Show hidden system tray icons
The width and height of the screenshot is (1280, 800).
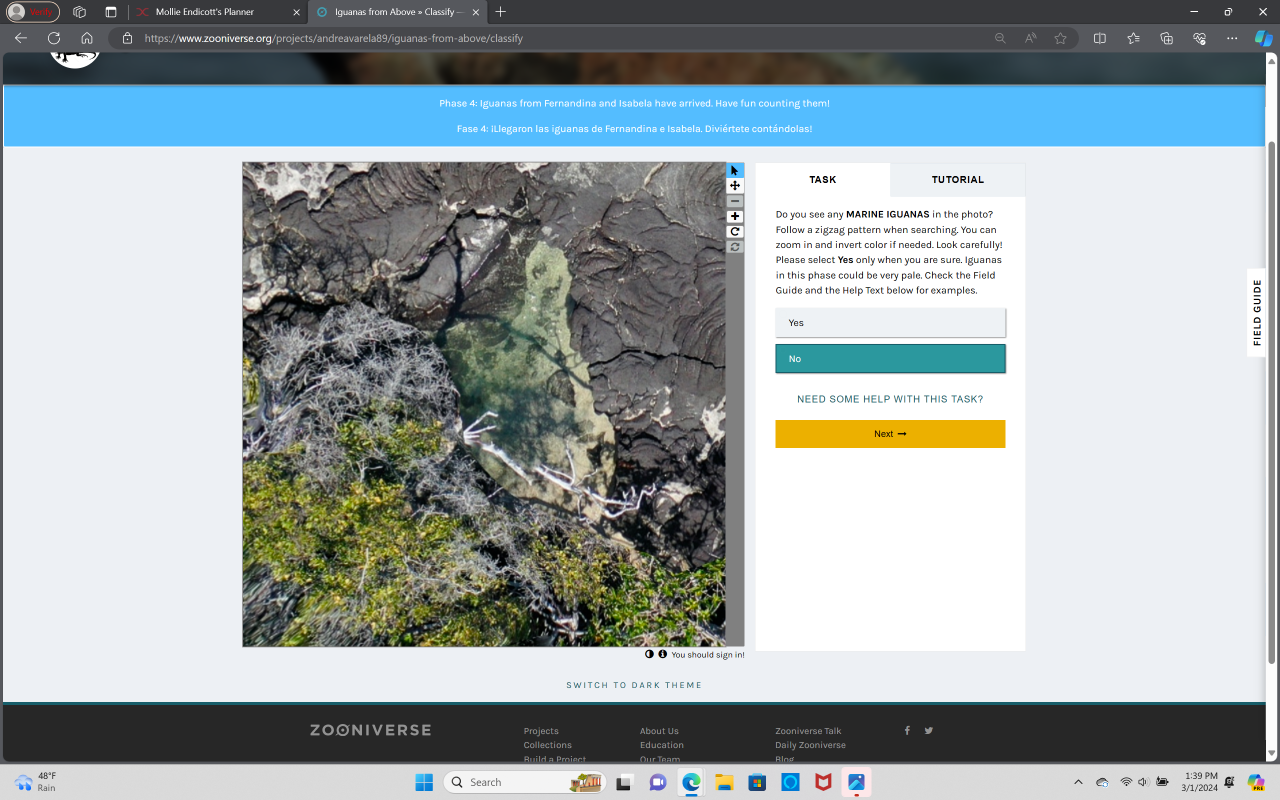point(1078,782)
